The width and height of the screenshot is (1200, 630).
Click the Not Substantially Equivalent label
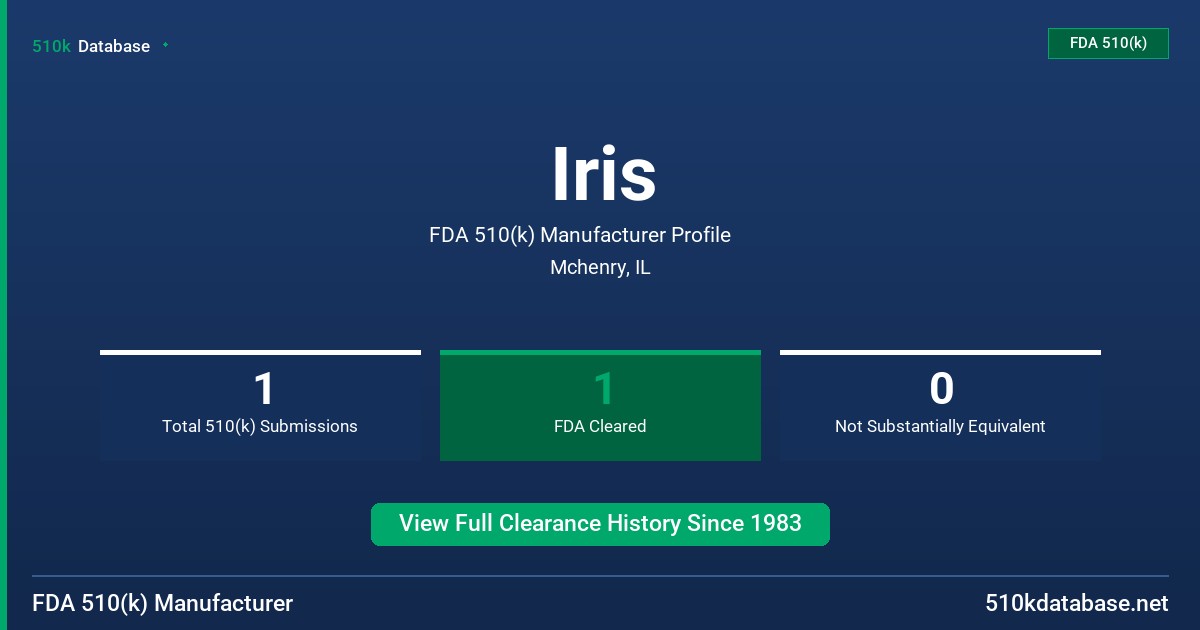click(940, 426)
